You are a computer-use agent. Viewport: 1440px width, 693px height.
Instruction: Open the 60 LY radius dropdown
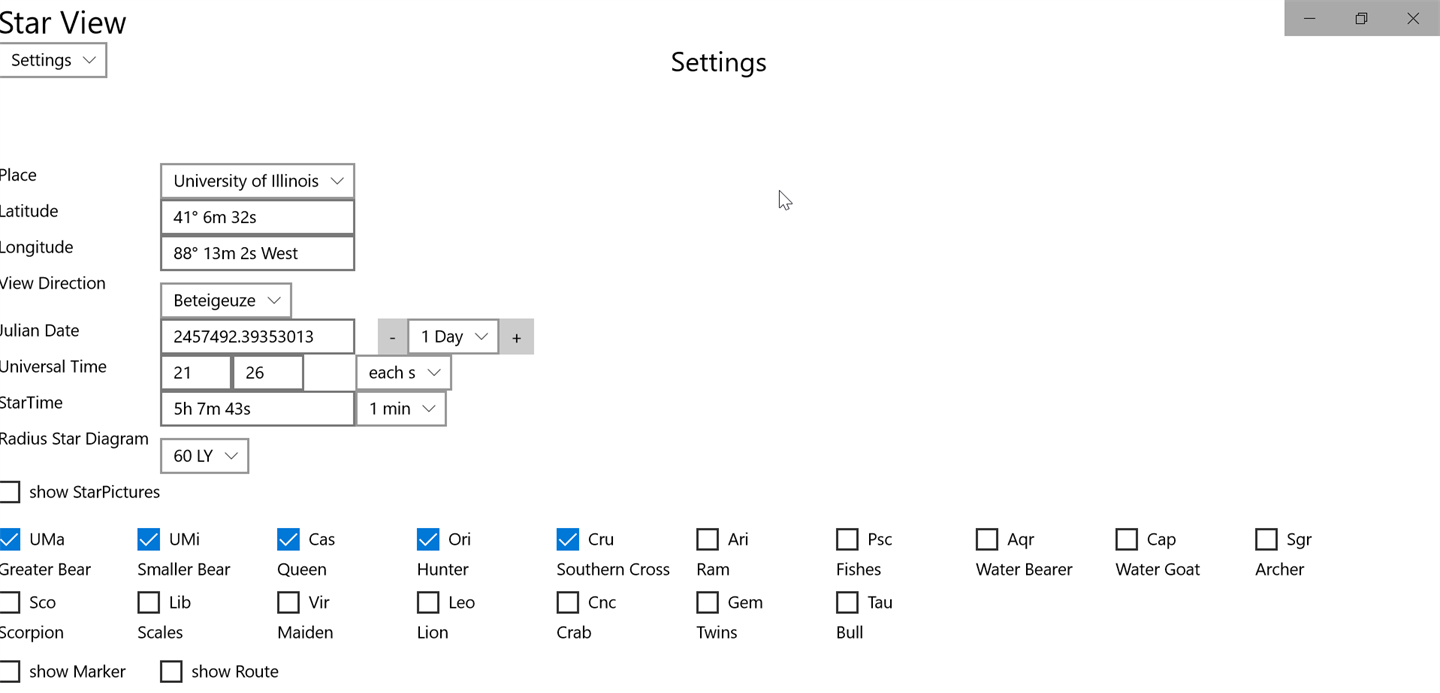pos(204,456)
